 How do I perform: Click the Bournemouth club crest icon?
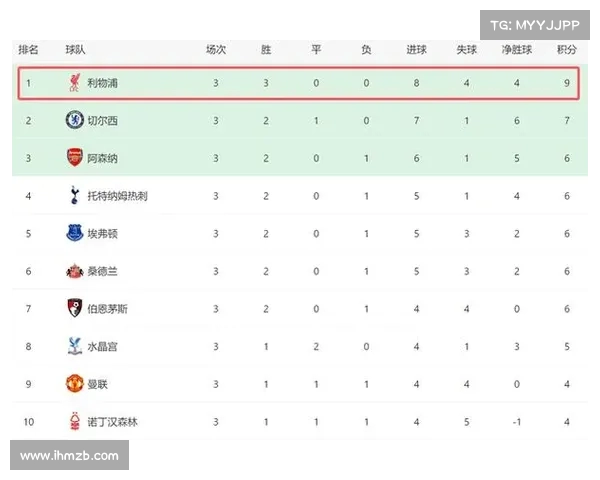(75, 308)
